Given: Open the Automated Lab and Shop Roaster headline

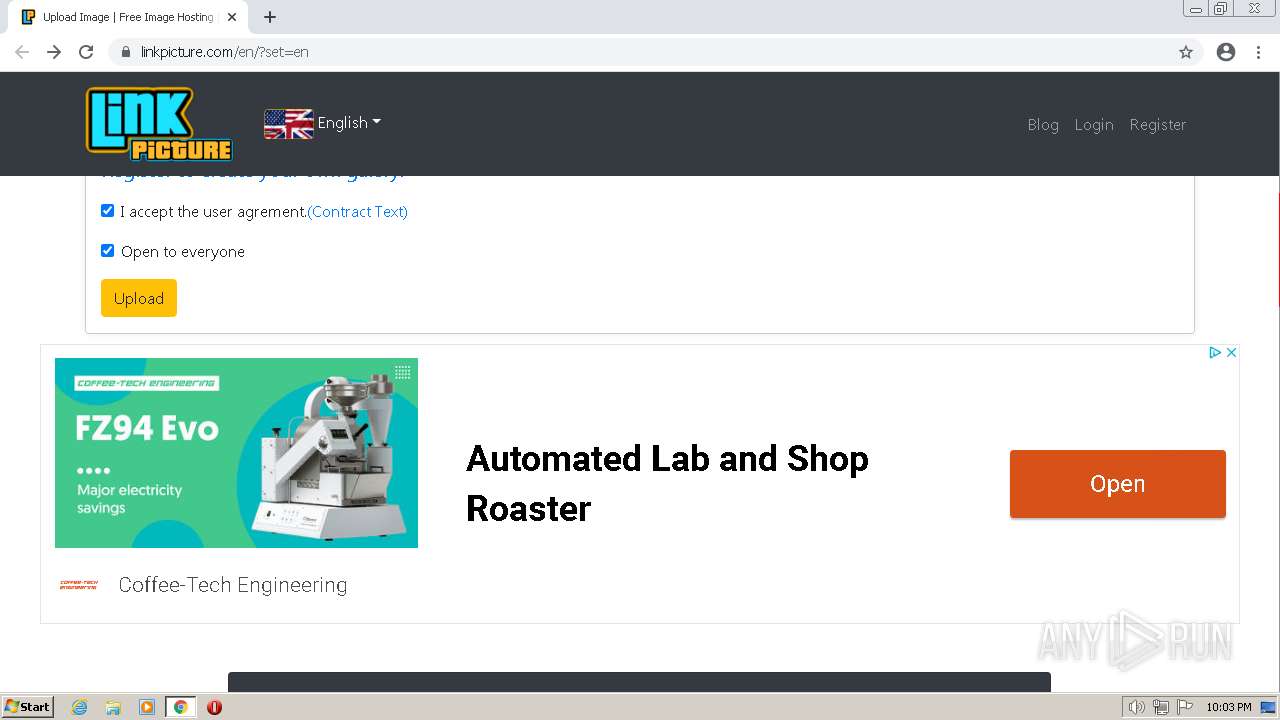Looking at the screenshot, I should coord(667,484).
